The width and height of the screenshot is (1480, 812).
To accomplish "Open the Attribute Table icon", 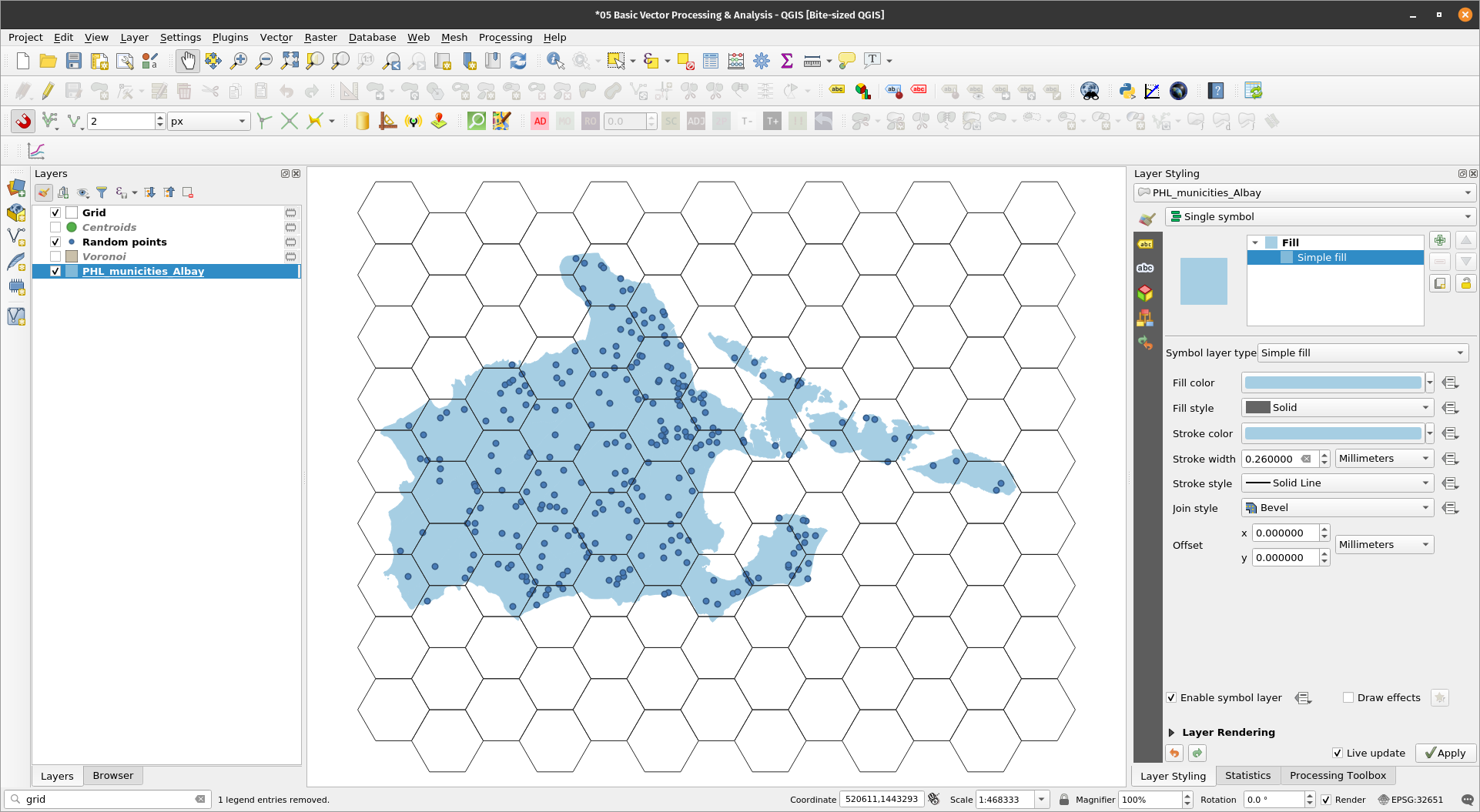I will [x=710, y=61].
